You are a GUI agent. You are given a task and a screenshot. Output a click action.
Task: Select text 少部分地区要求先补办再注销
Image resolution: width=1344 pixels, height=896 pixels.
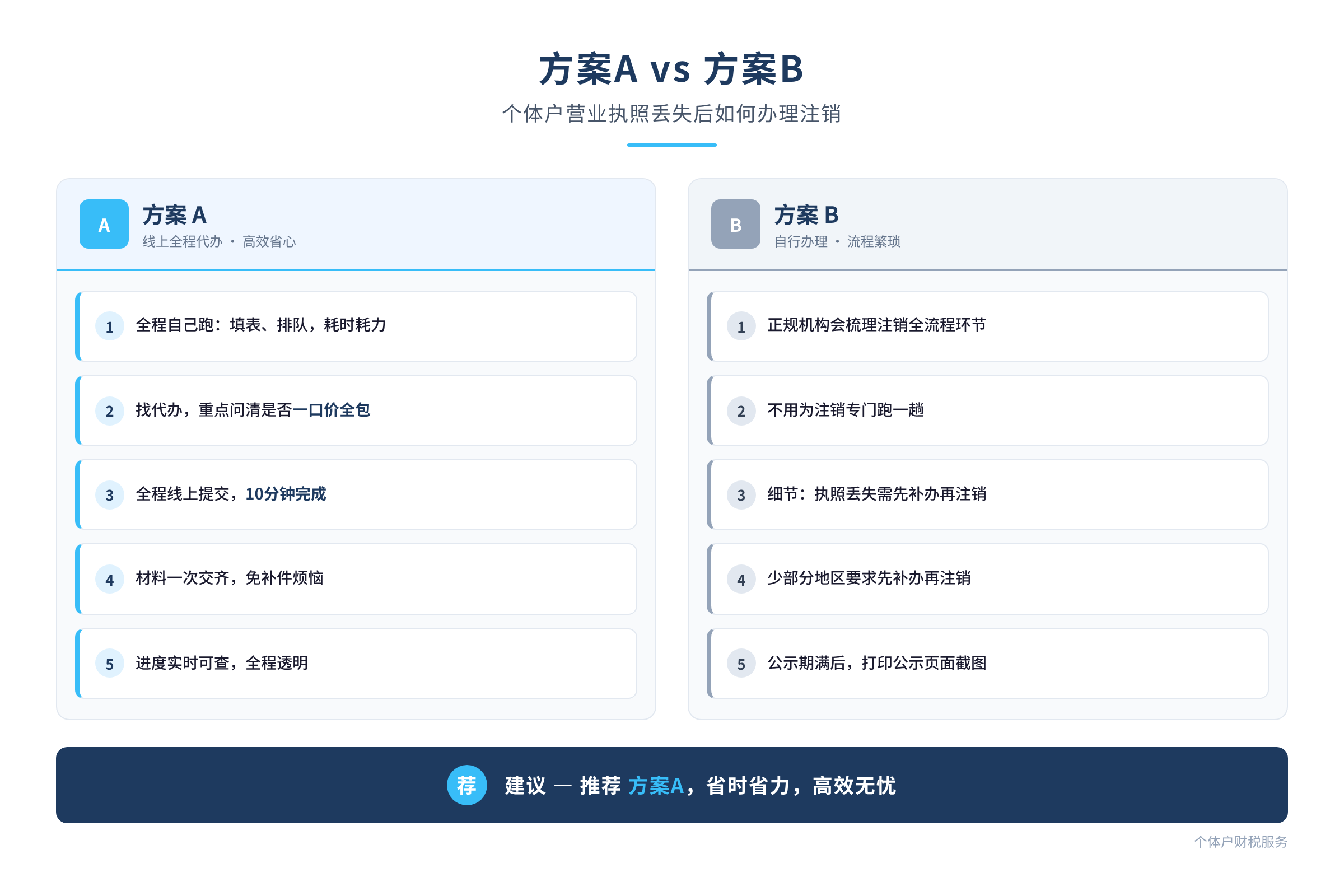869,578
